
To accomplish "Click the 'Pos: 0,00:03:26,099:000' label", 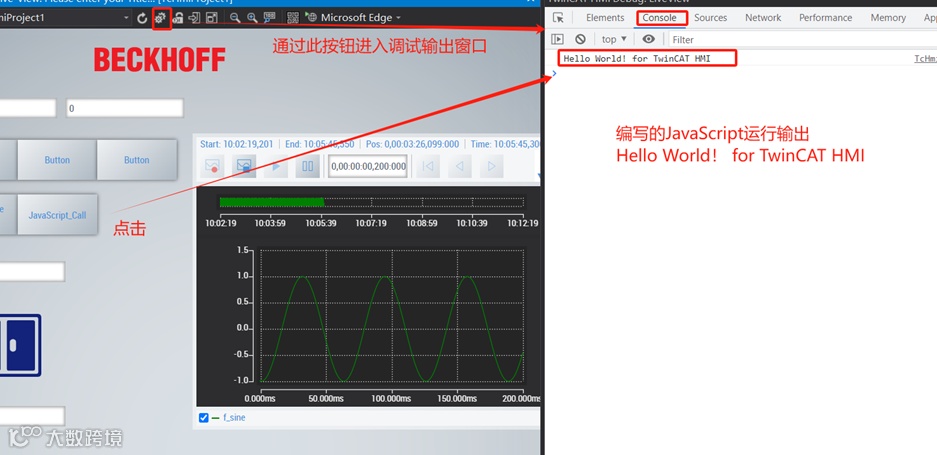I will coord(413,144).
